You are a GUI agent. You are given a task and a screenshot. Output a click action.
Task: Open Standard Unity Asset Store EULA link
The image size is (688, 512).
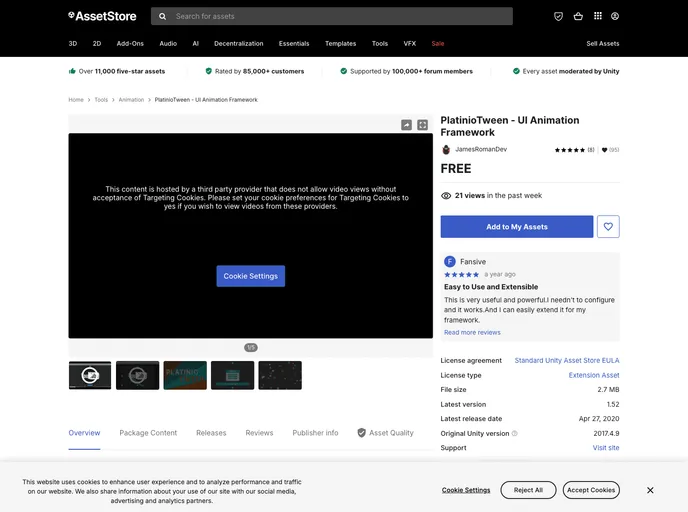click(567, 360)
